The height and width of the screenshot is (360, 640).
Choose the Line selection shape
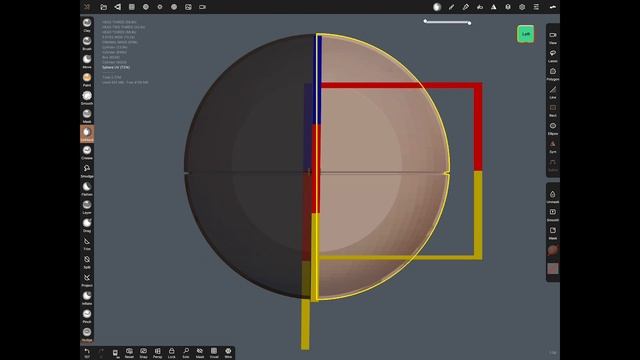[553, 92]
